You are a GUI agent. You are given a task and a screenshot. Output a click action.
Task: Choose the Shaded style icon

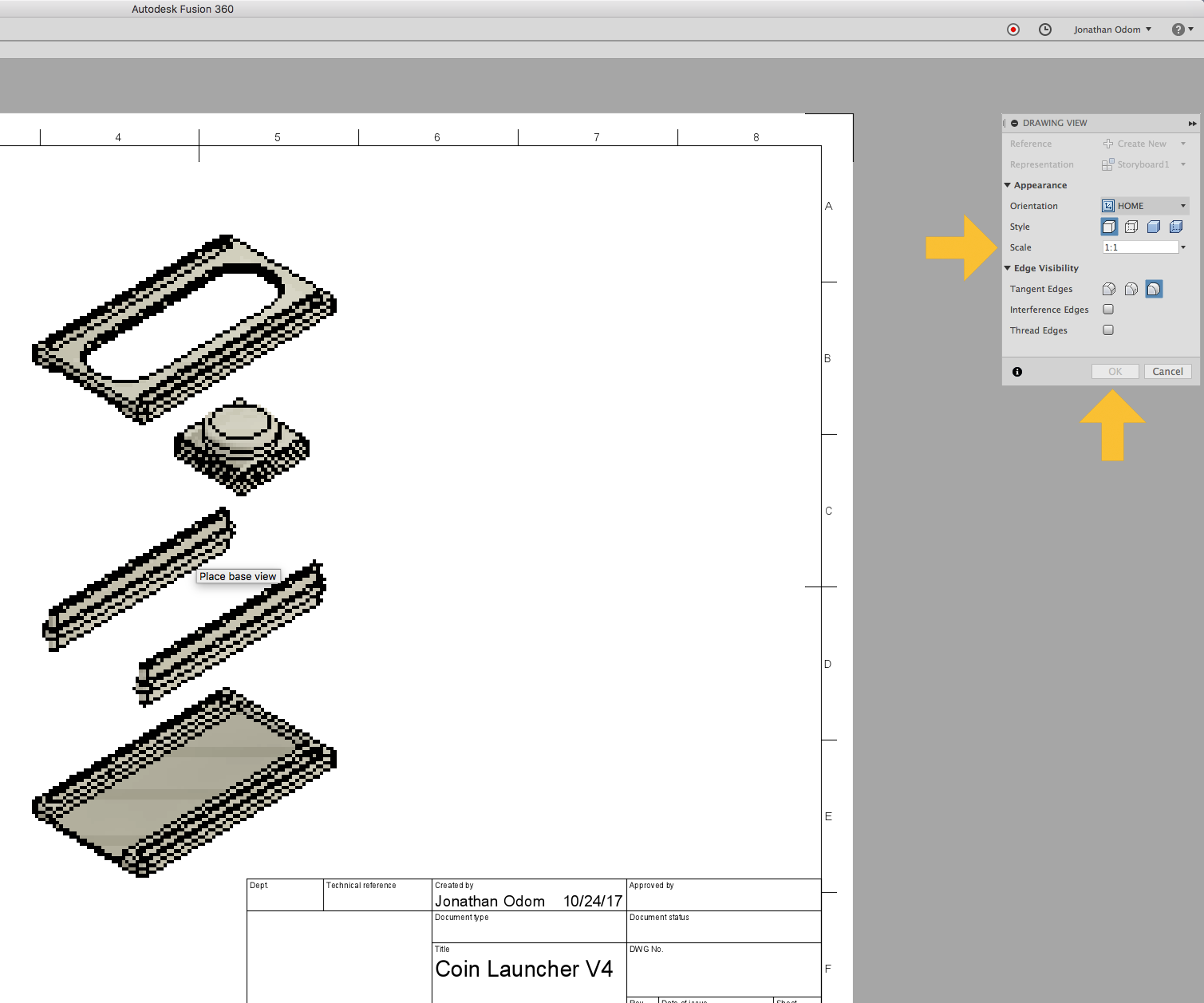click(x=1154, y=227)
